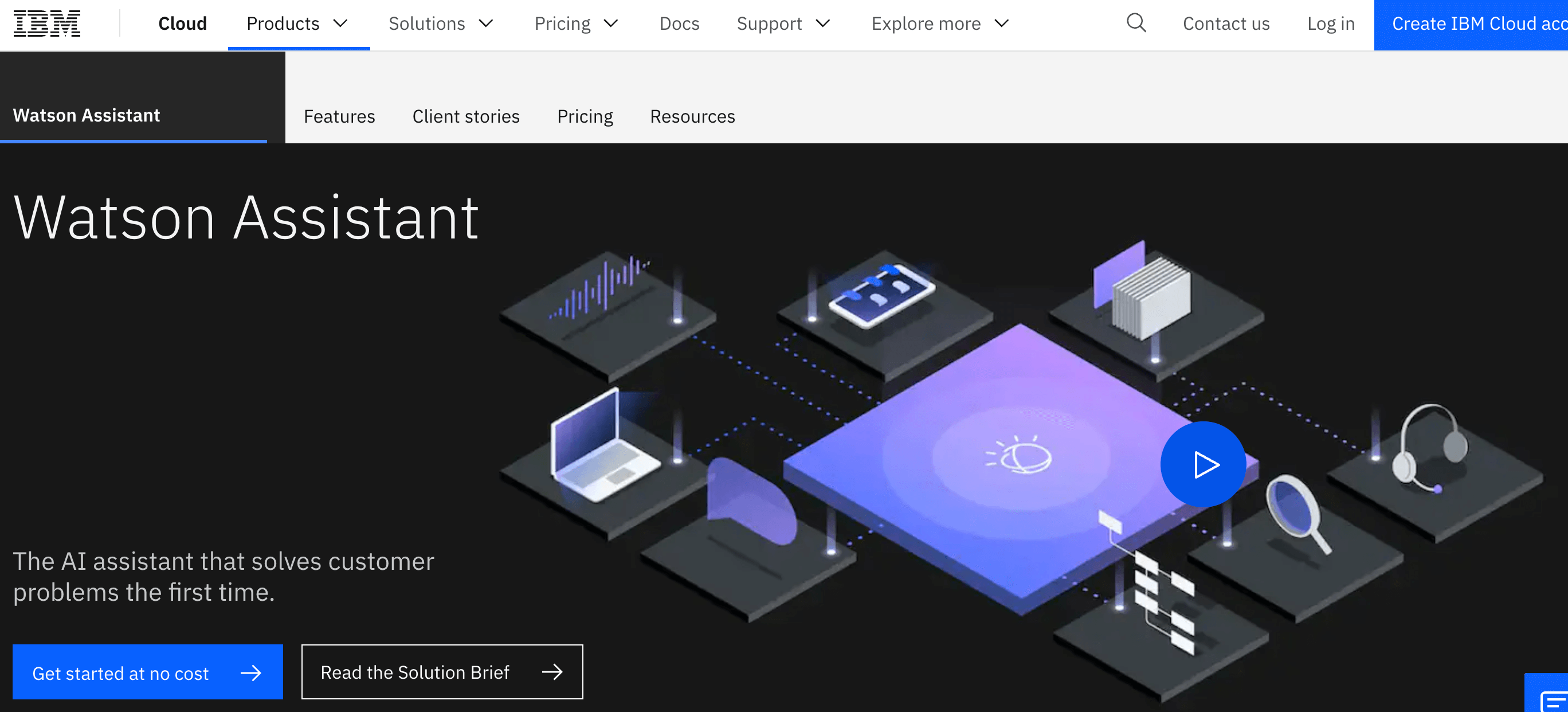This screenshot has height=712, width=1568.
Task: Open the top Pricing dropdown
Action: (576, 24)
